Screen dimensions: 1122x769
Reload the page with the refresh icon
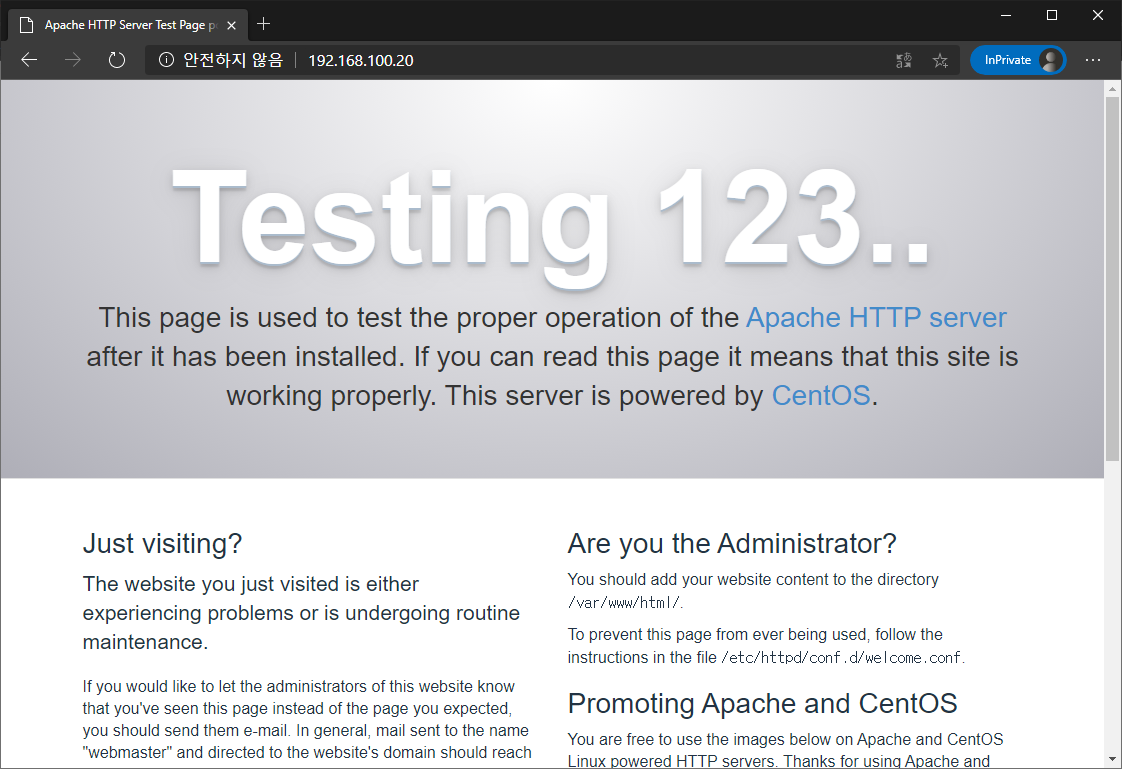click(117, 60)
